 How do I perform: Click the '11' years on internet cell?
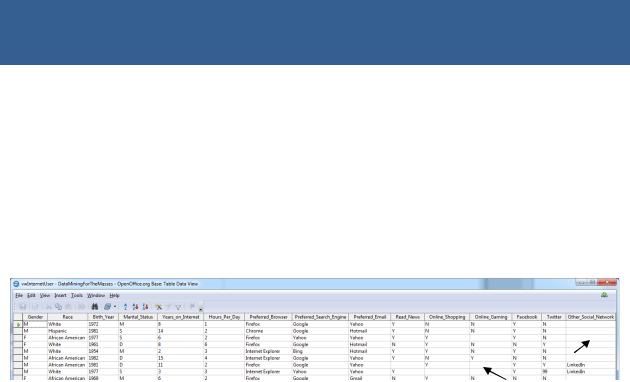pos(180,365)
